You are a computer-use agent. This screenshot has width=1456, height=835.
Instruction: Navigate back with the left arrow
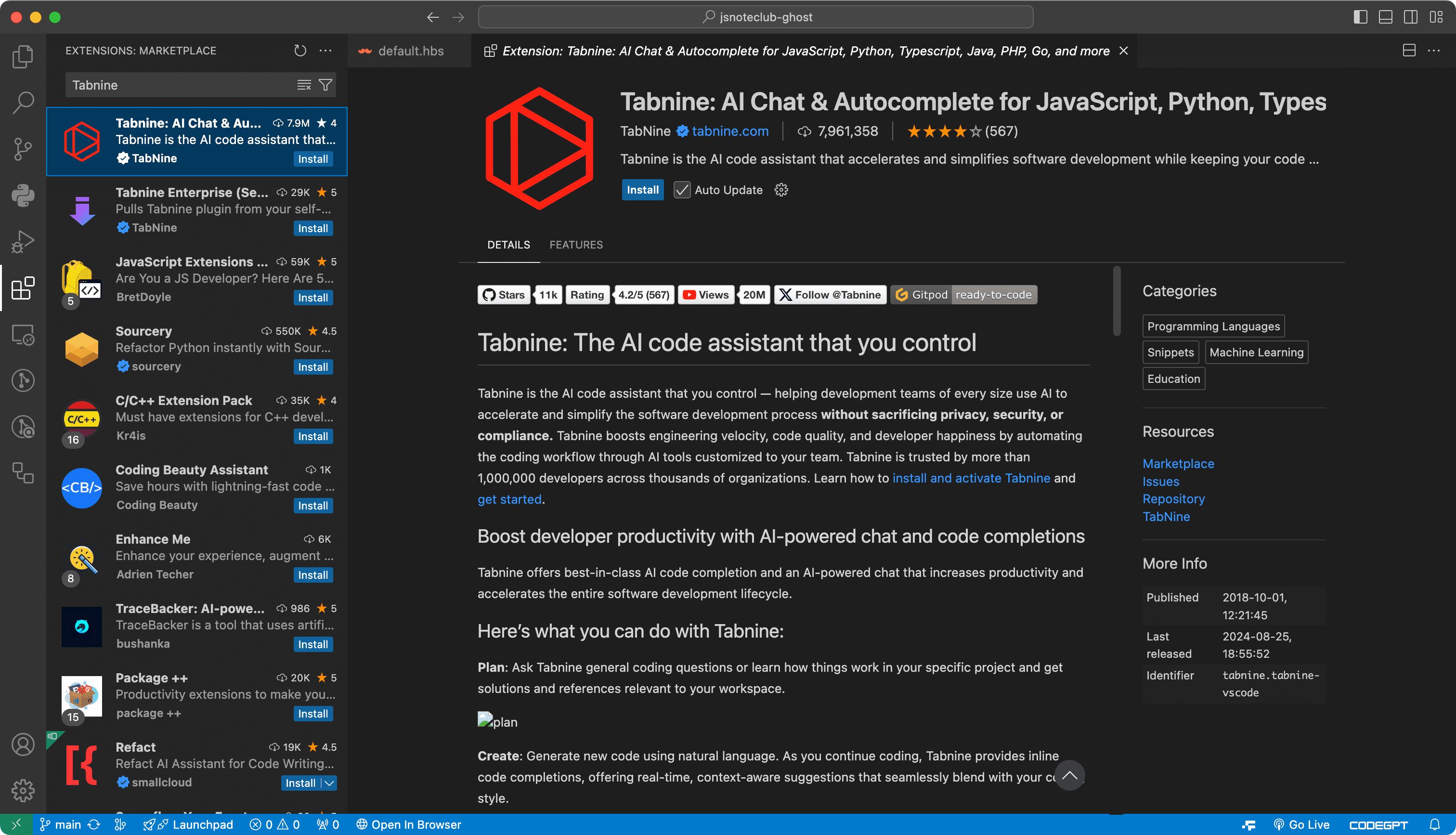[433, 17]
